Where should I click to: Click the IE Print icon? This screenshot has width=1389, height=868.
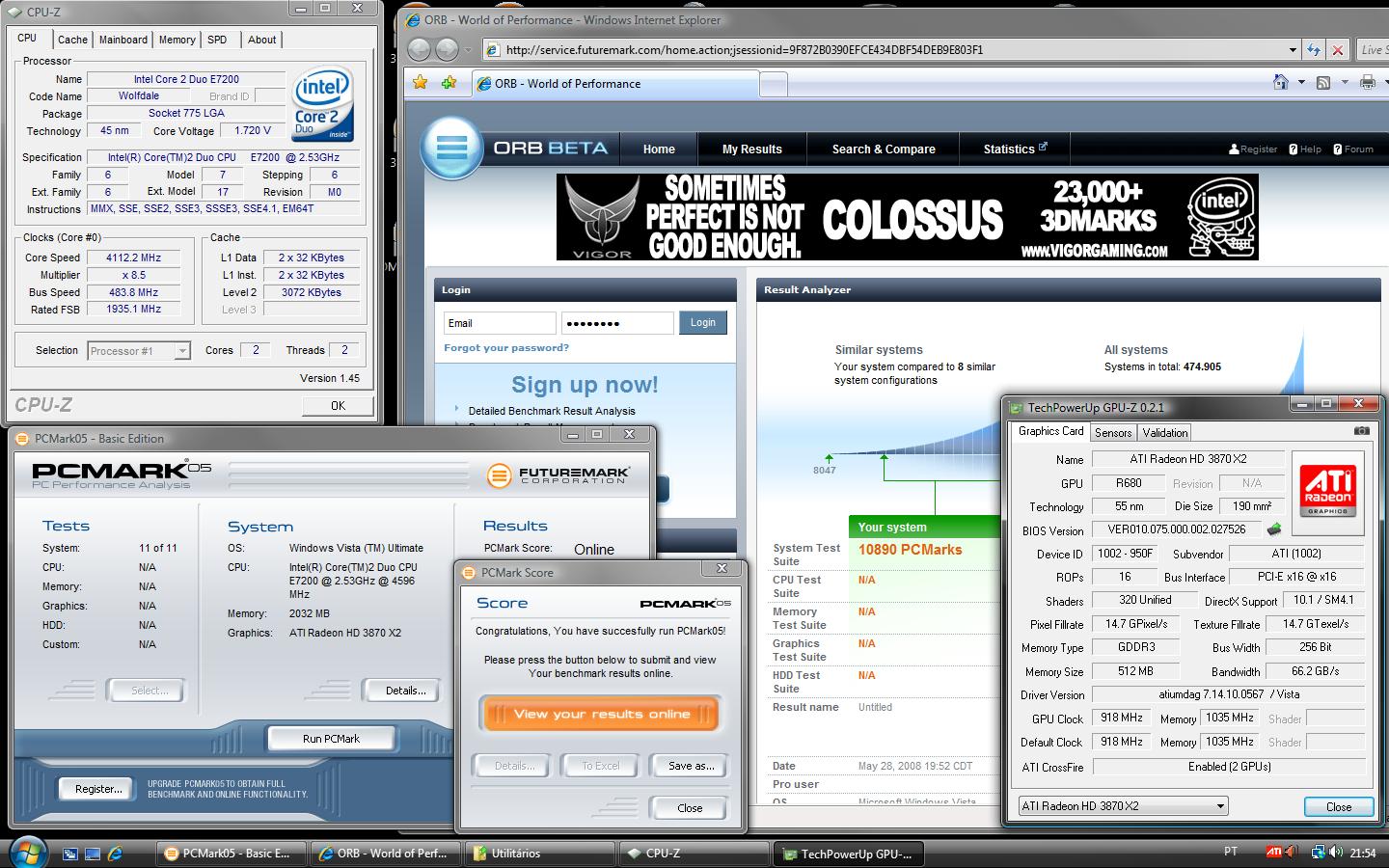[x=1367, y=83]
